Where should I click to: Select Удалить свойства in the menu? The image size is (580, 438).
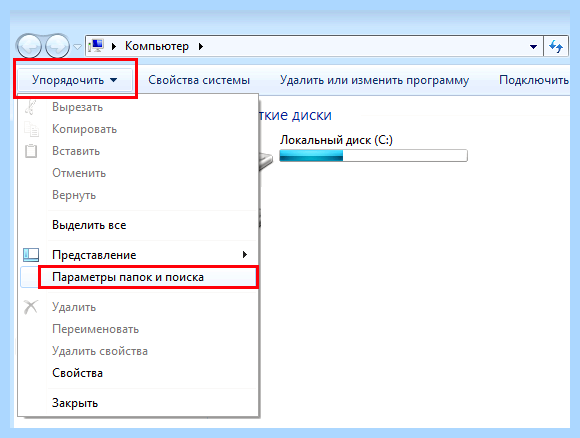(x=139, y=351)
